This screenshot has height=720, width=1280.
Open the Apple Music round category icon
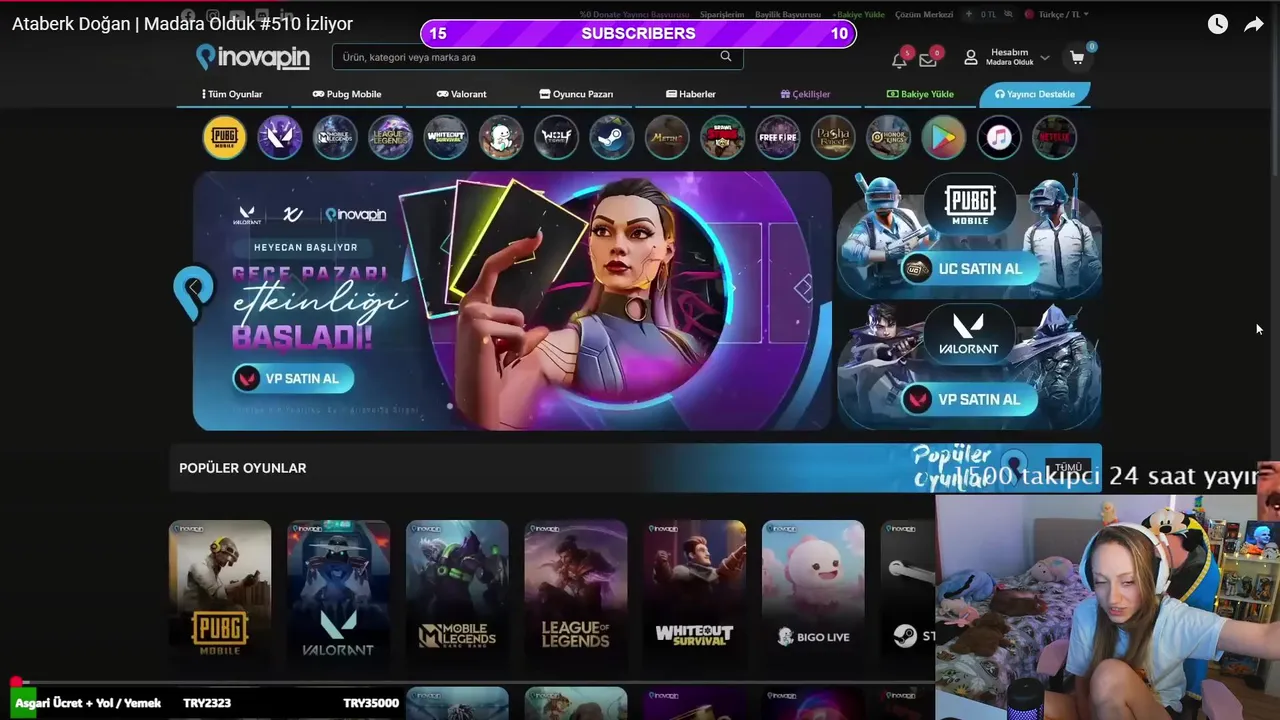point(998,138)
